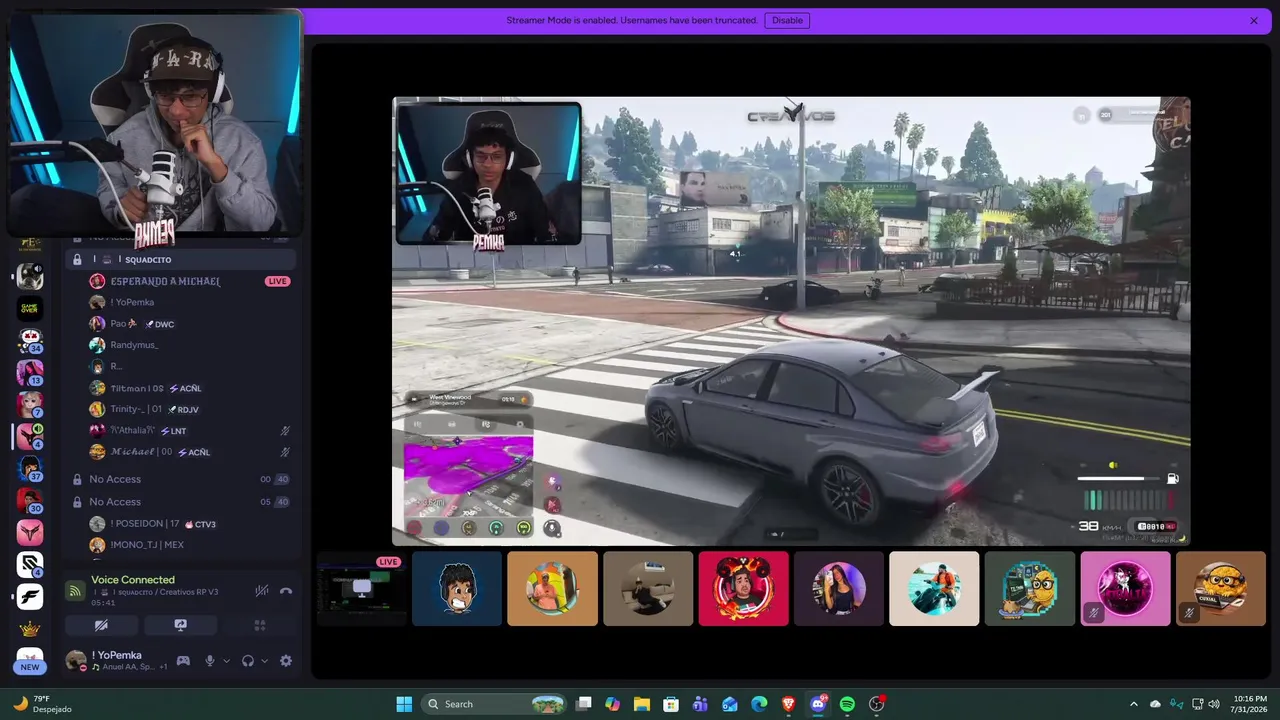Screen dimensions: 1280x720
Task: Open the activities launcher button
Action: click(x=260, y=625)
